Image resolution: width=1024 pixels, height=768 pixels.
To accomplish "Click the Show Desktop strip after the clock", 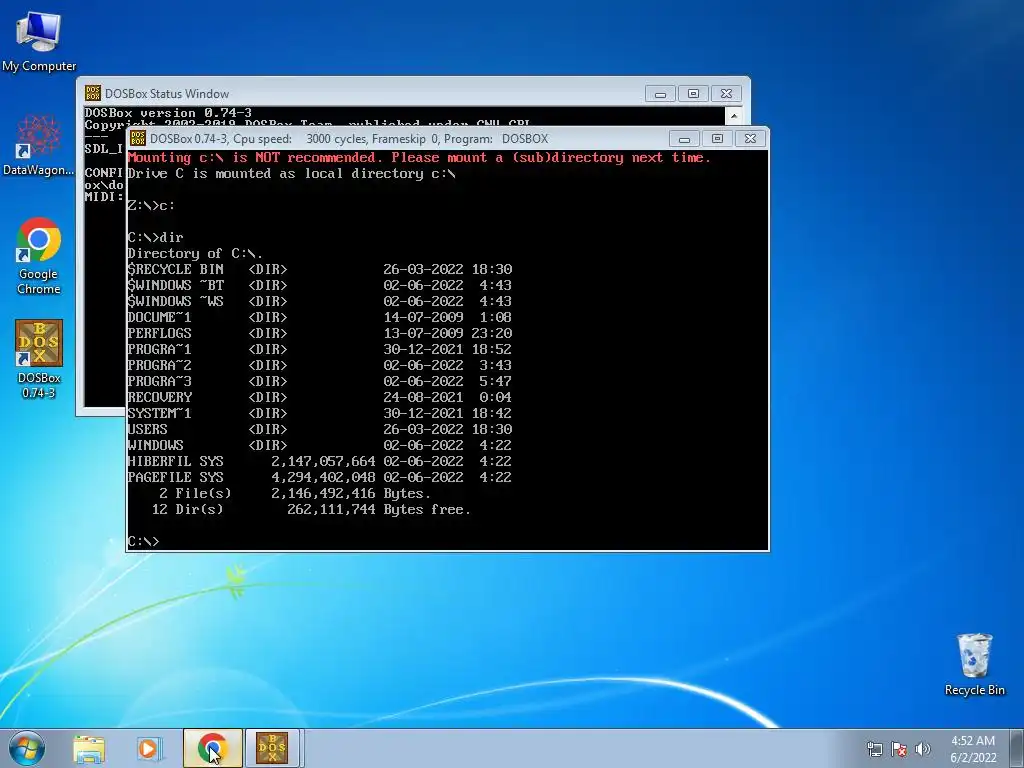I will [1017, 748].
